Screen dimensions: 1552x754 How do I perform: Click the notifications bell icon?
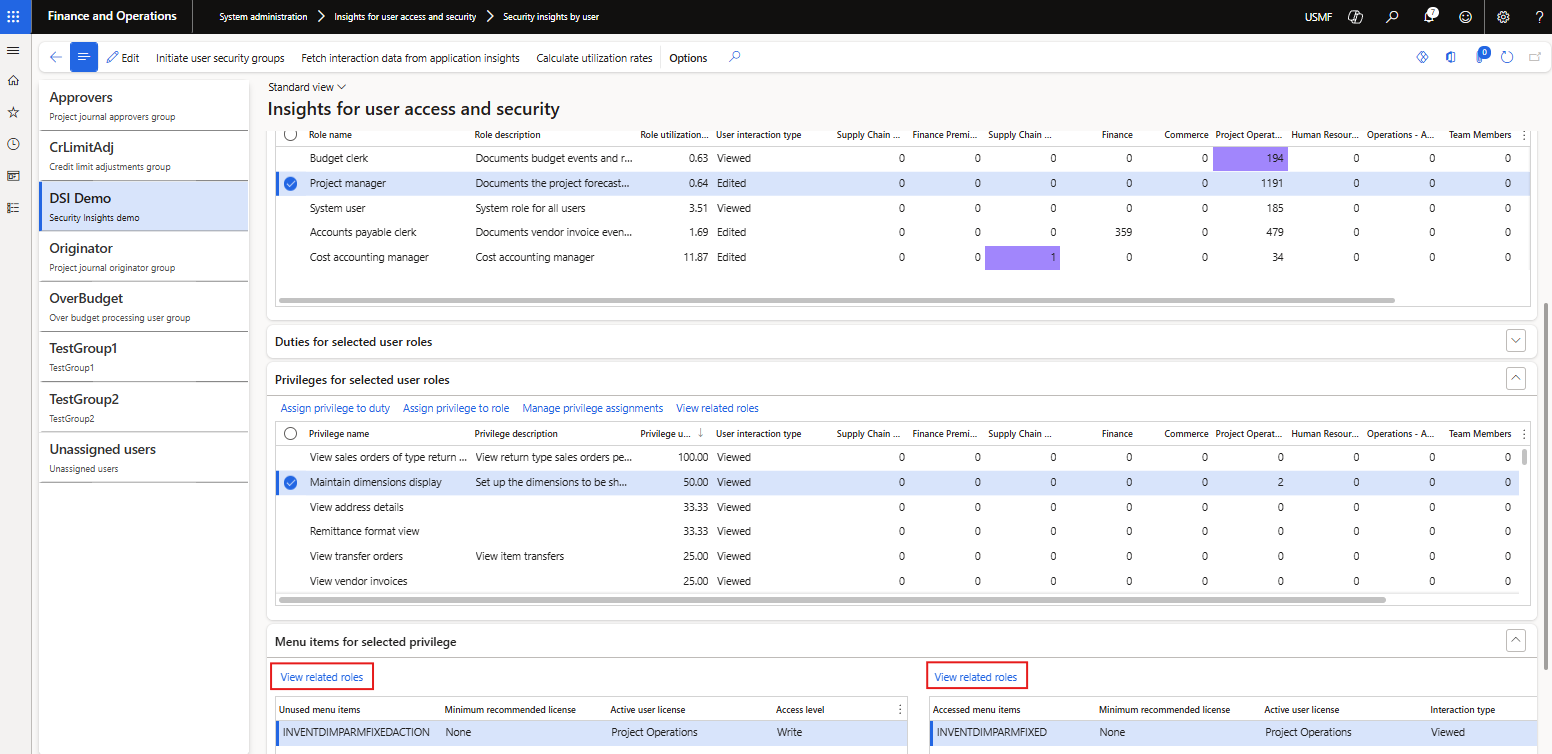(x=1430, y=16)
